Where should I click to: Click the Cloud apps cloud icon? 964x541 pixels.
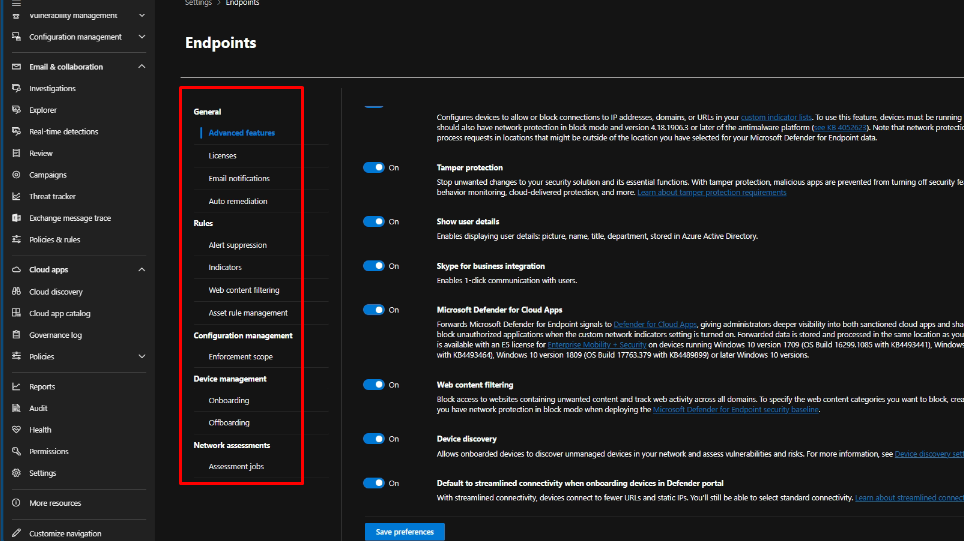pos(17,269)
